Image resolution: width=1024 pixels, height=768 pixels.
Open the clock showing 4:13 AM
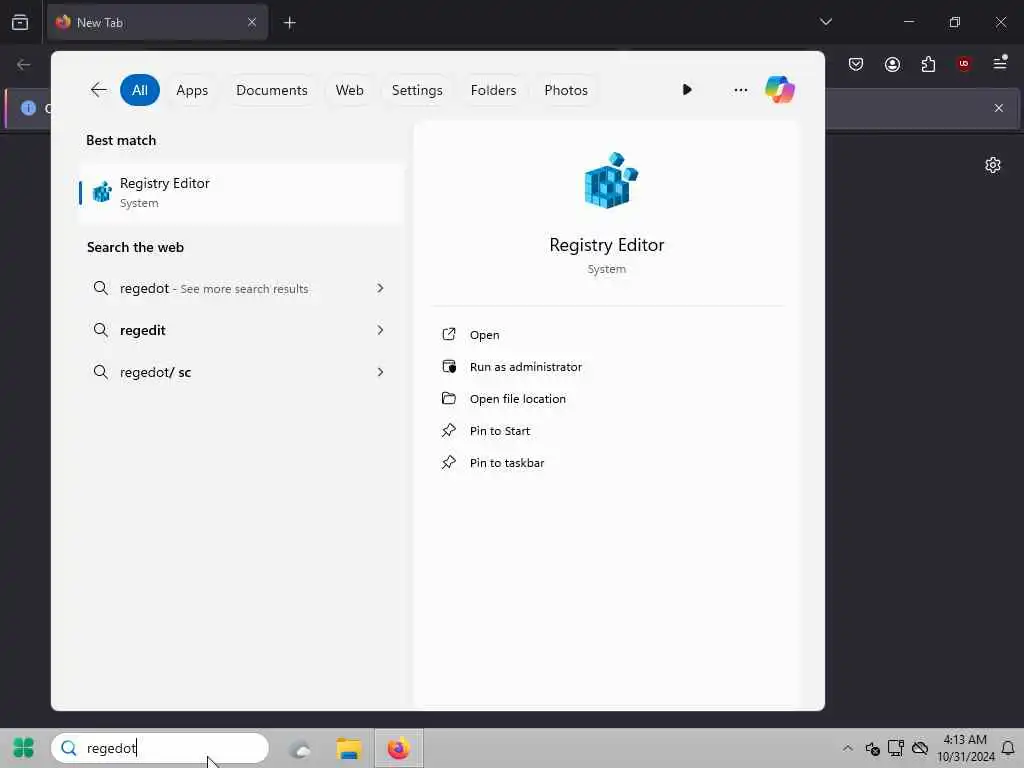(x=965, y=748)
